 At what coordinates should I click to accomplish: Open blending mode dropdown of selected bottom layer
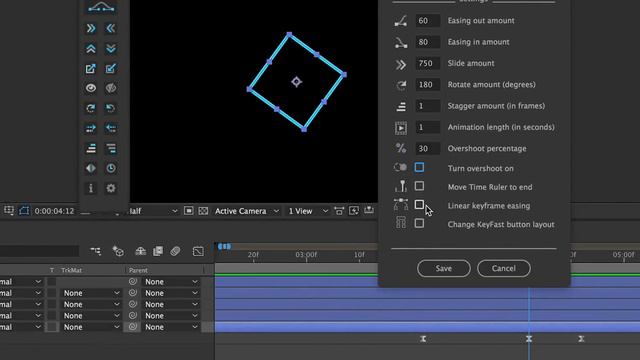tap(21, 327)
